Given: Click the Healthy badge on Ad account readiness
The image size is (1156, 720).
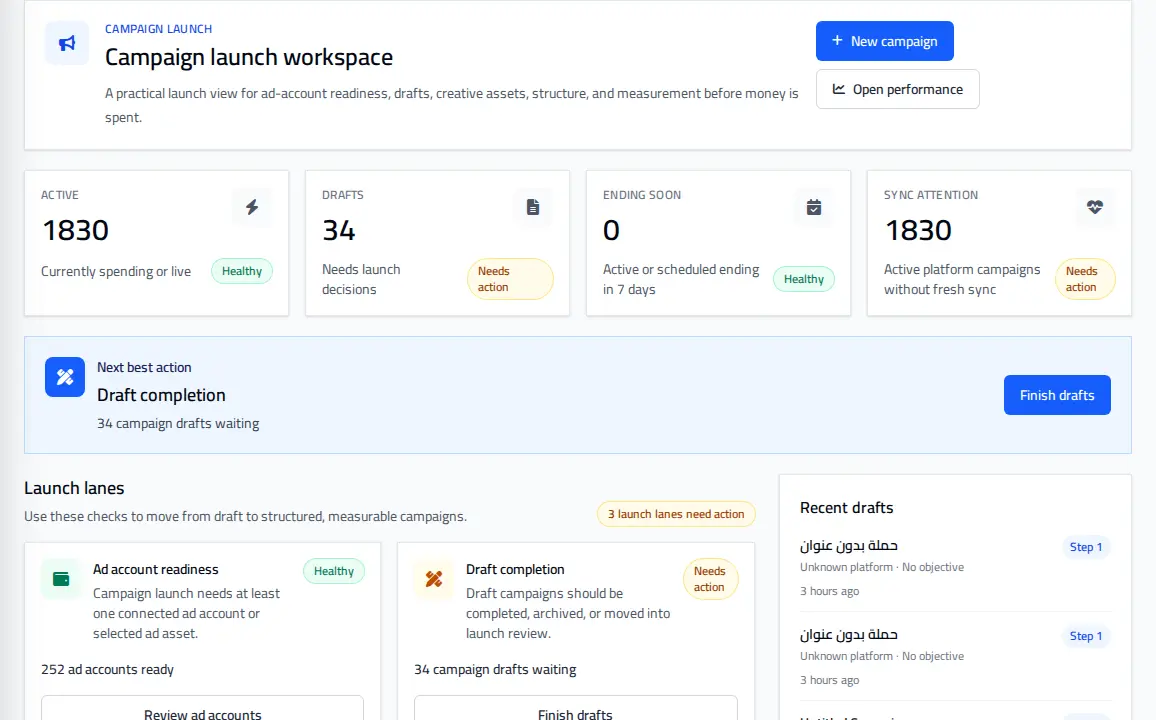Looking at the screenshot, I should coord(334,571).
